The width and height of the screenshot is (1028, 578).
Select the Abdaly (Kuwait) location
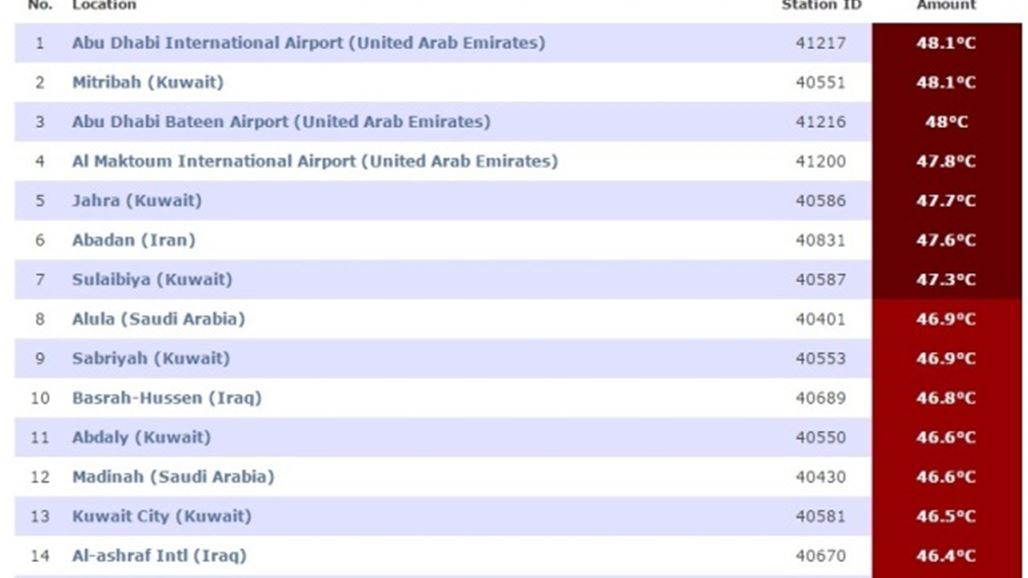pos(142,437)
